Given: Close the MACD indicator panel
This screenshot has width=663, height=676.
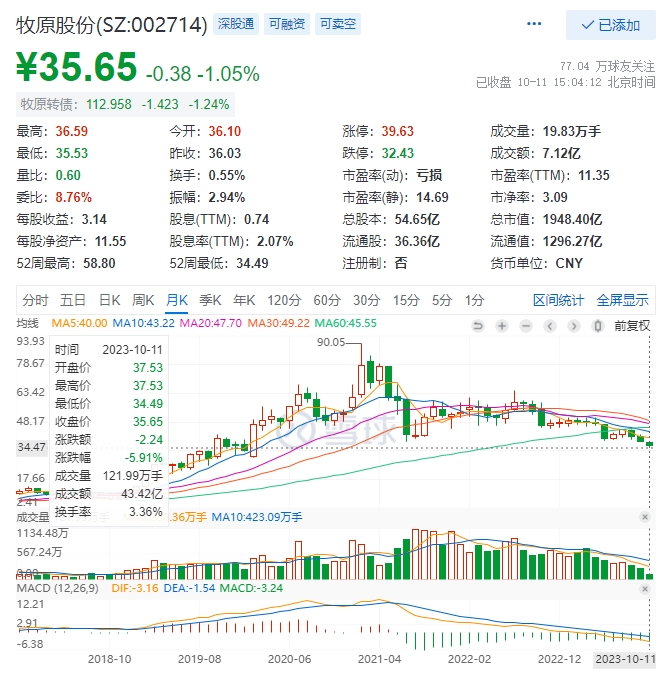Looking at the screenshot, I should (645, 588).
